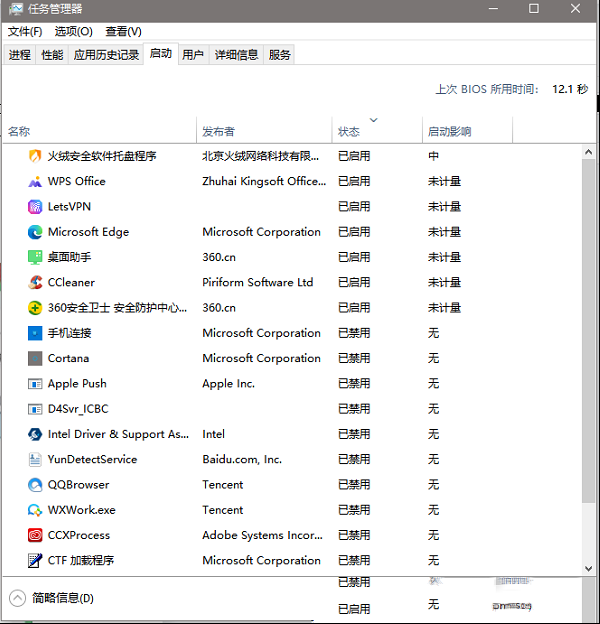Sort by the 启动影响 column header
Viewport: 600px width, 624px height.
[468, 131]
